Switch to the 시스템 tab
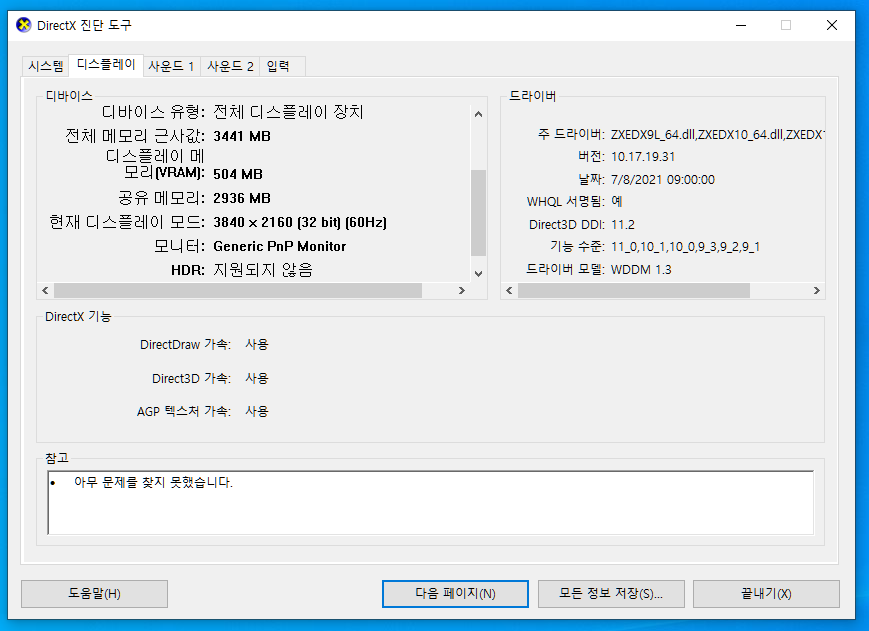The width and height of the screenshot is (869, 631). (x=45, y=66)
